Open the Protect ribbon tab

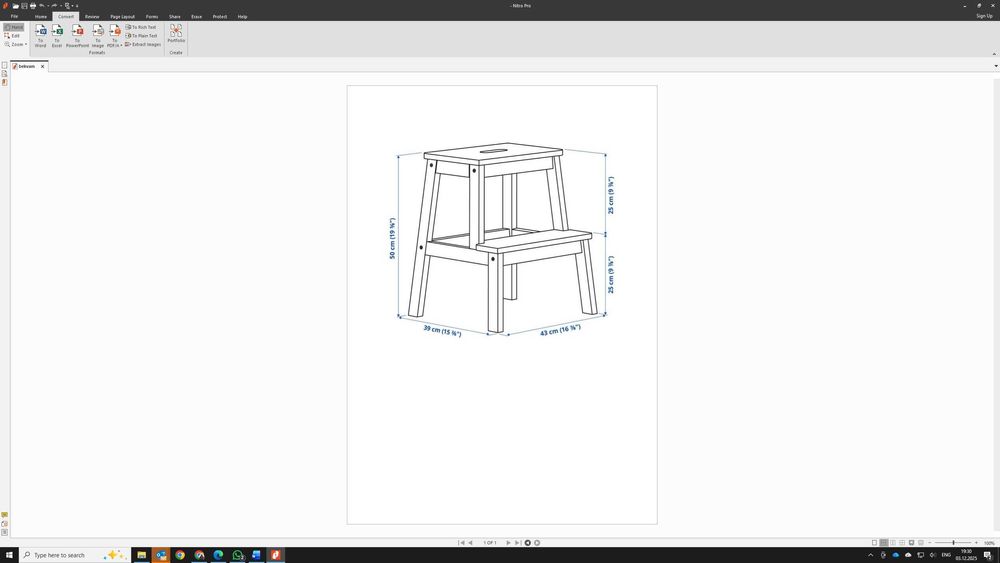pyautogui.click(x=220, y=17)
